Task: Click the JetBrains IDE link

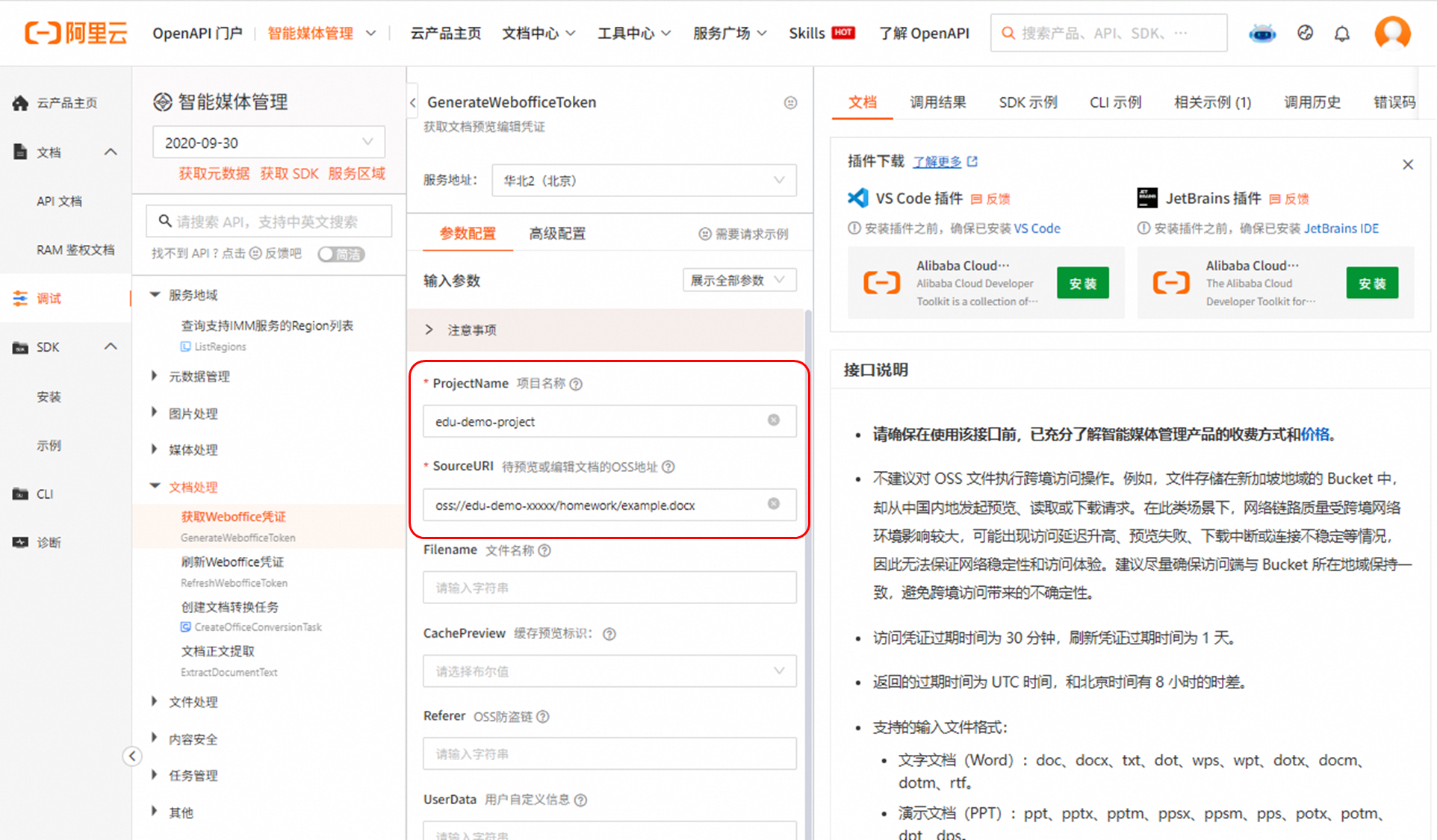Action: click(x=1341, y=228)
